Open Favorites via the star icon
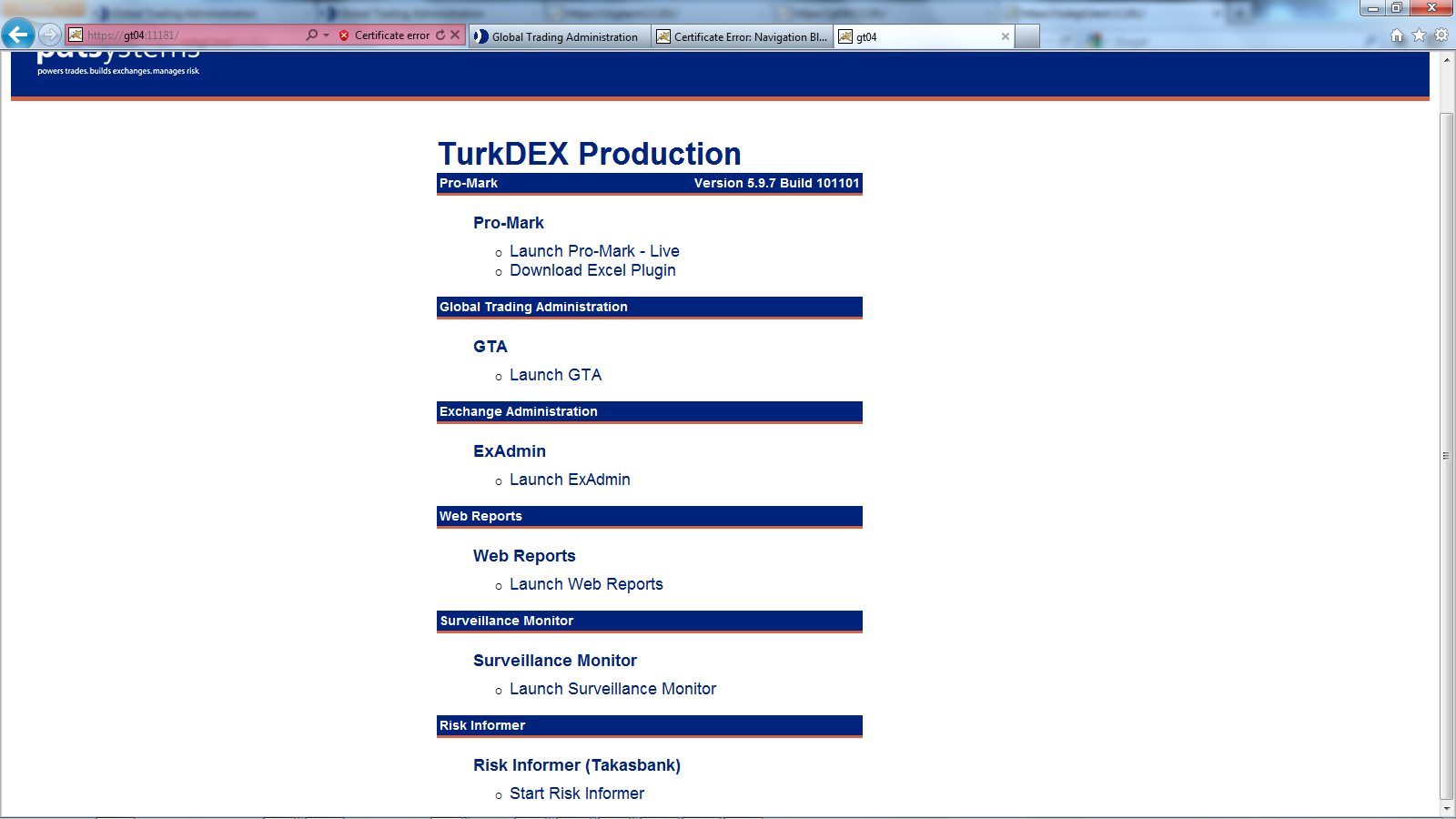1456x819 pixels. click(1419, 35)
